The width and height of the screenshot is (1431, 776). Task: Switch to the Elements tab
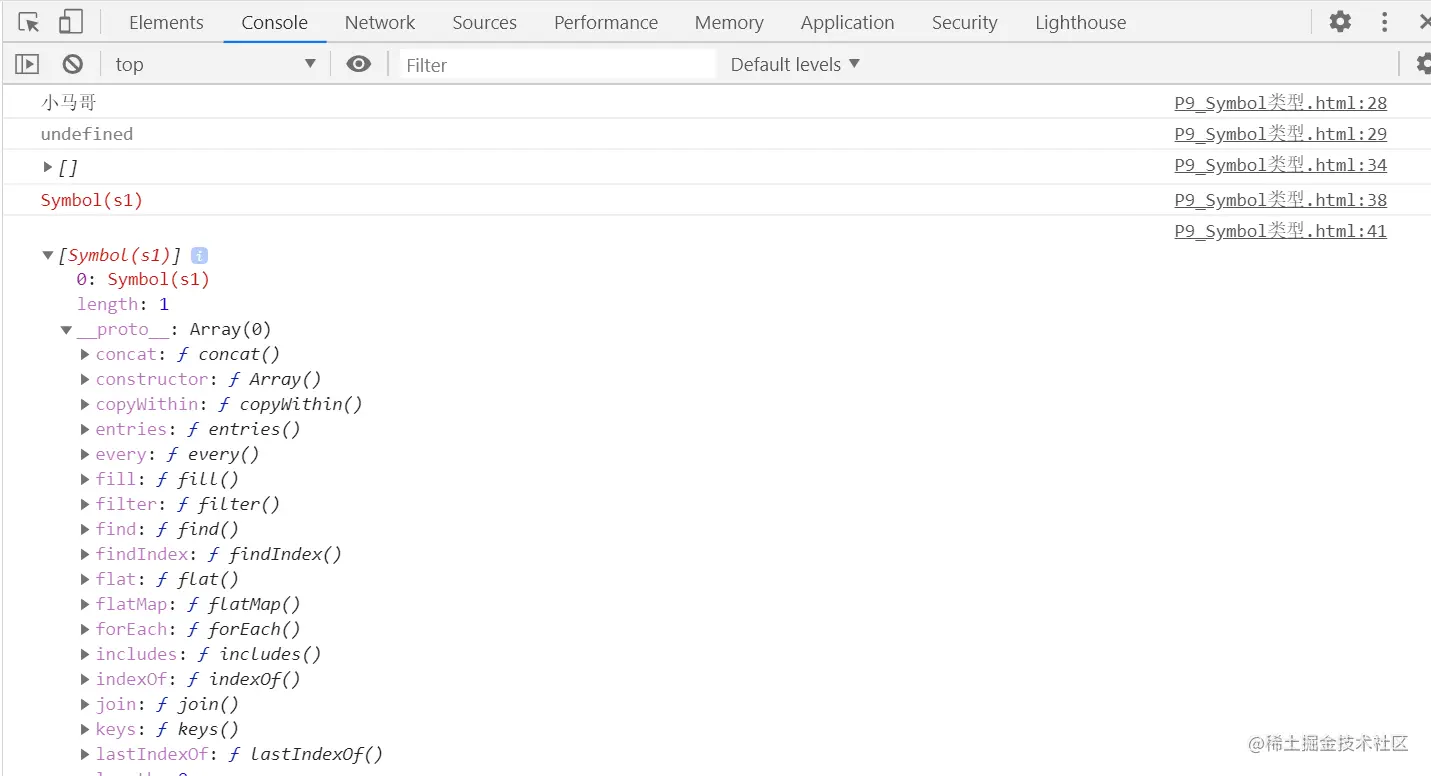click(166, 22)
